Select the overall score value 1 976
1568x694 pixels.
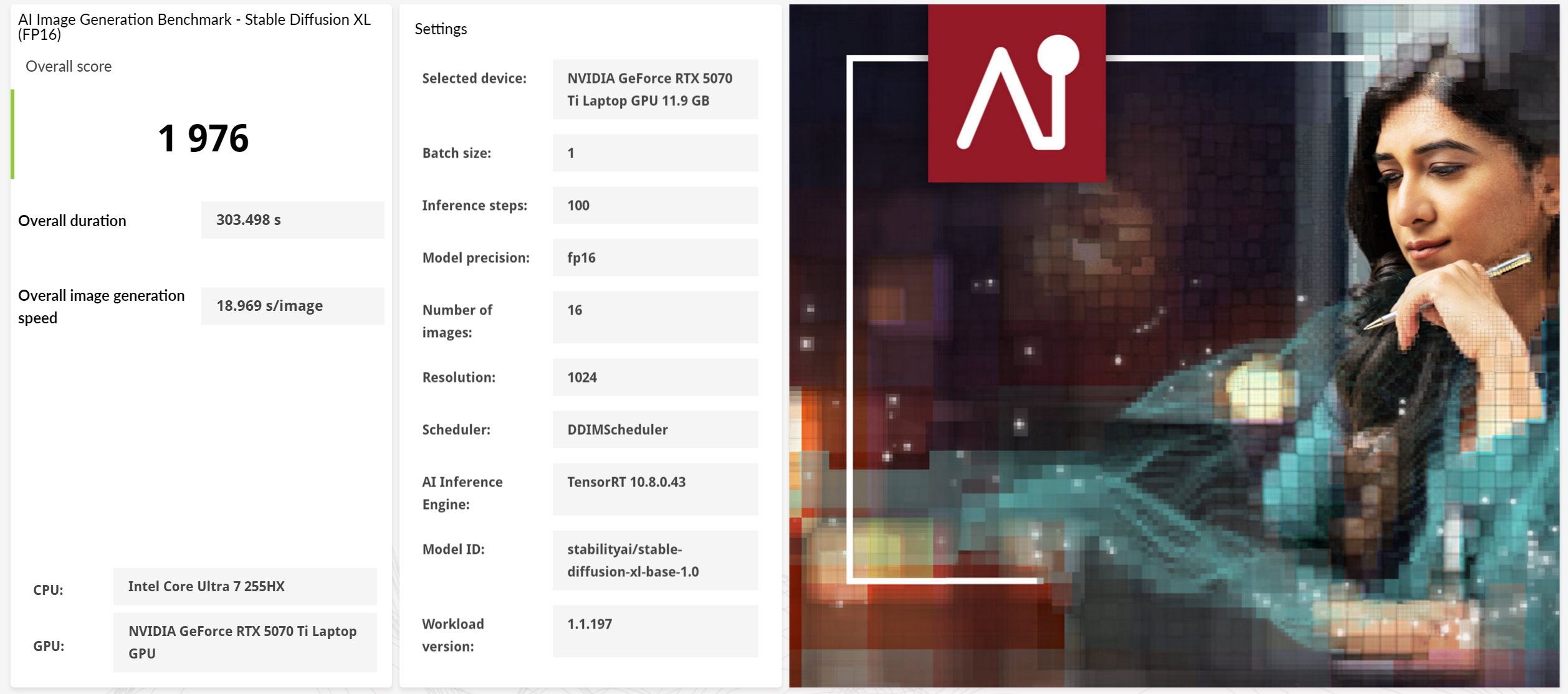click(x=203, y=138)
